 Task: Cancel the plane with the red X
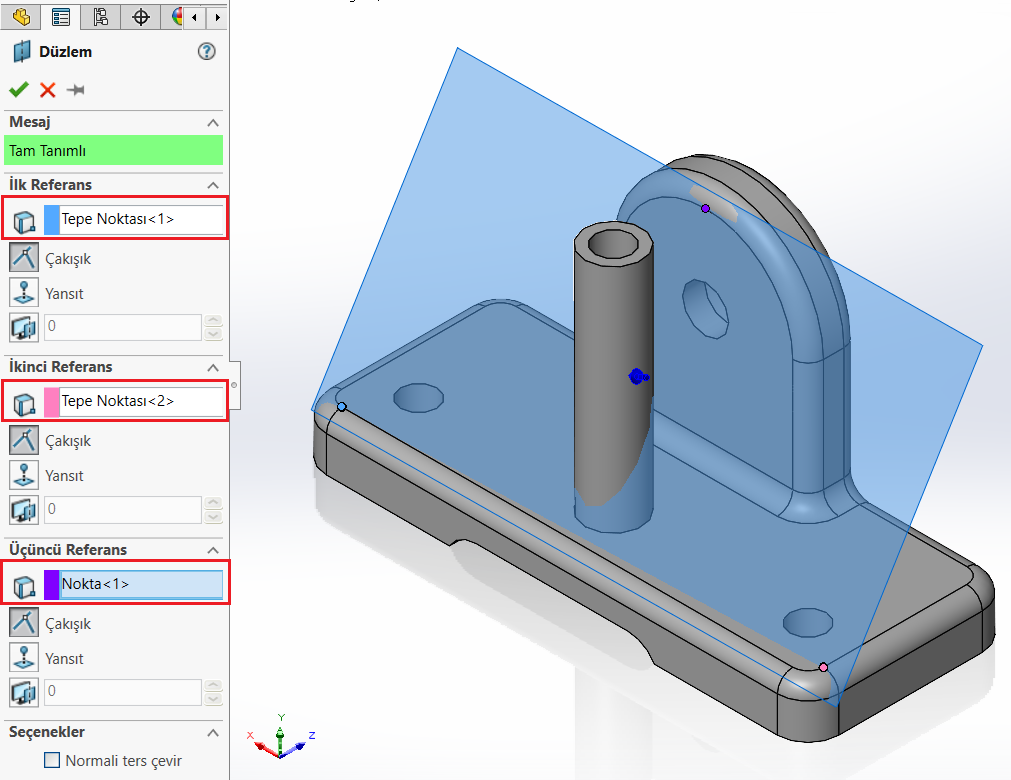click(x=47, y=90)
